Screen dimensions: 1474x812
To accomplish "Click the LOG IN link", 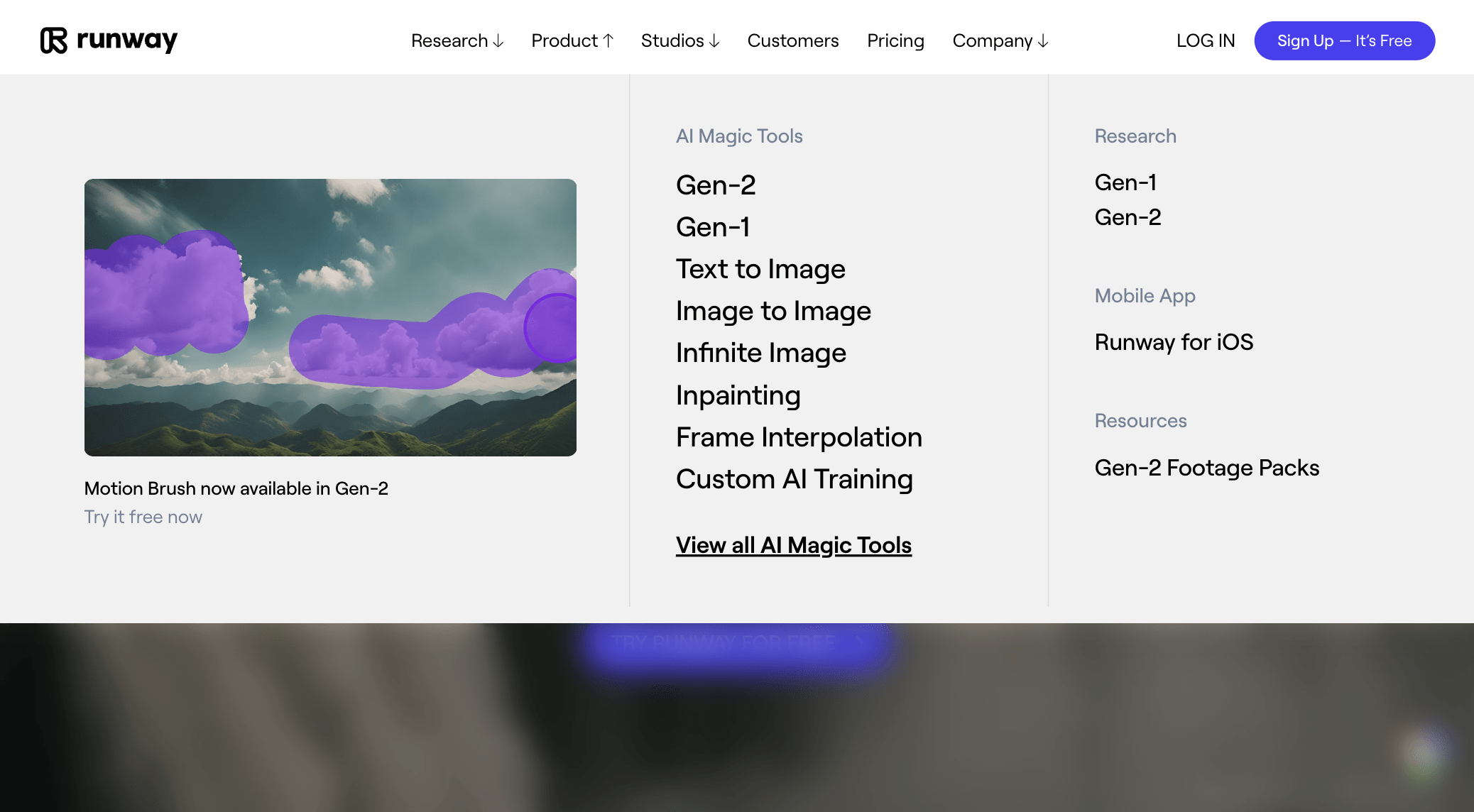I will click(1206, 40).
